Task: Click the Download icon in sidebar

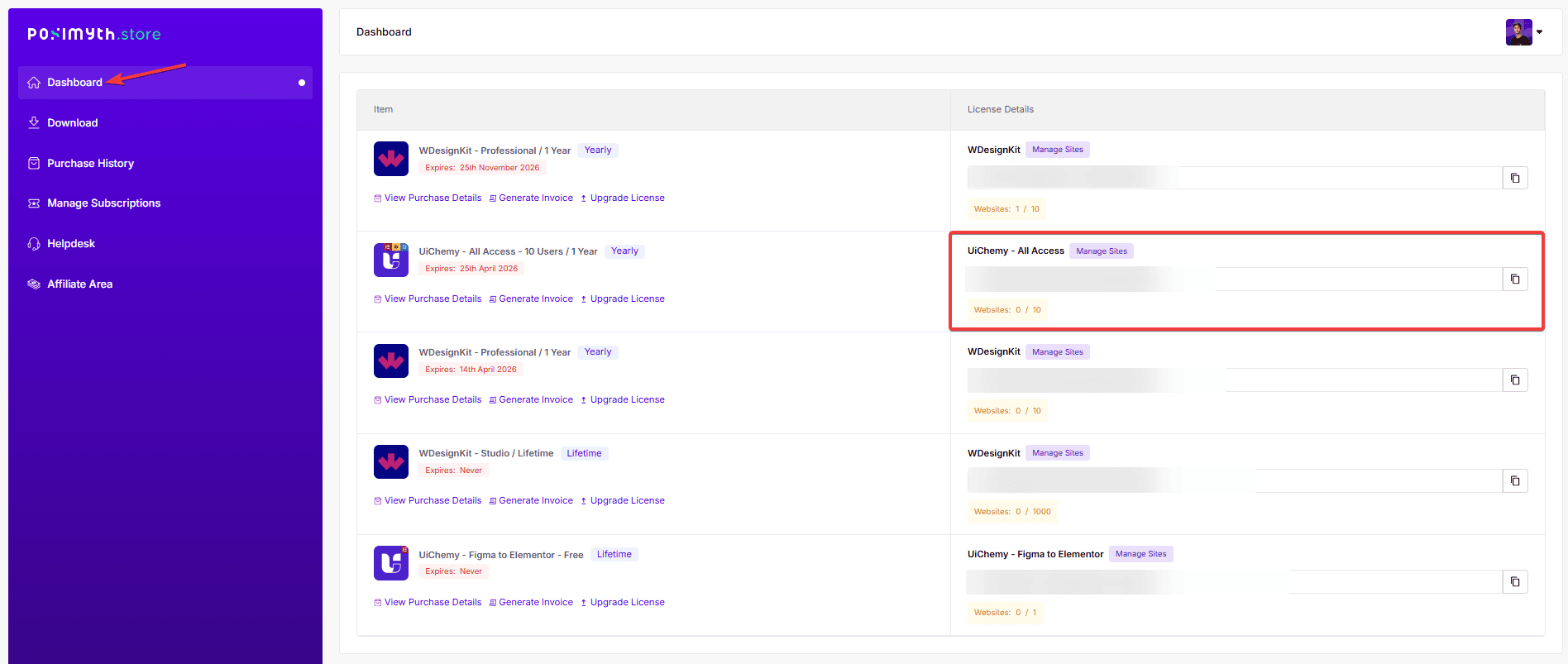Action: pyautogui.click(x=34, y=122)
